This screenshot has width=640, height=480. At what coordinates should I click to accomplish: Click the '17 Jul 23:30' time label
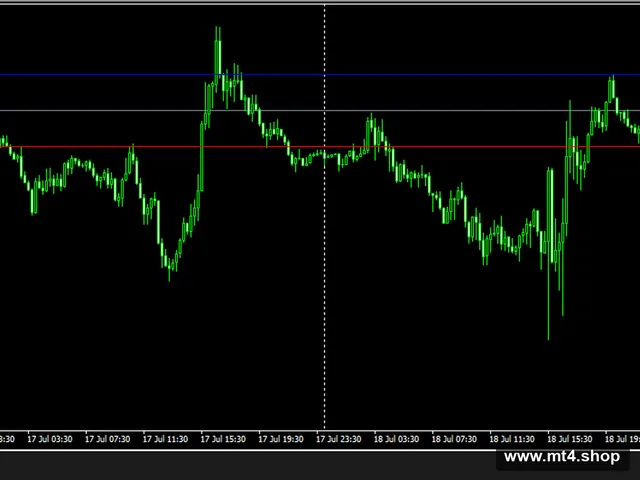point(339,439)
